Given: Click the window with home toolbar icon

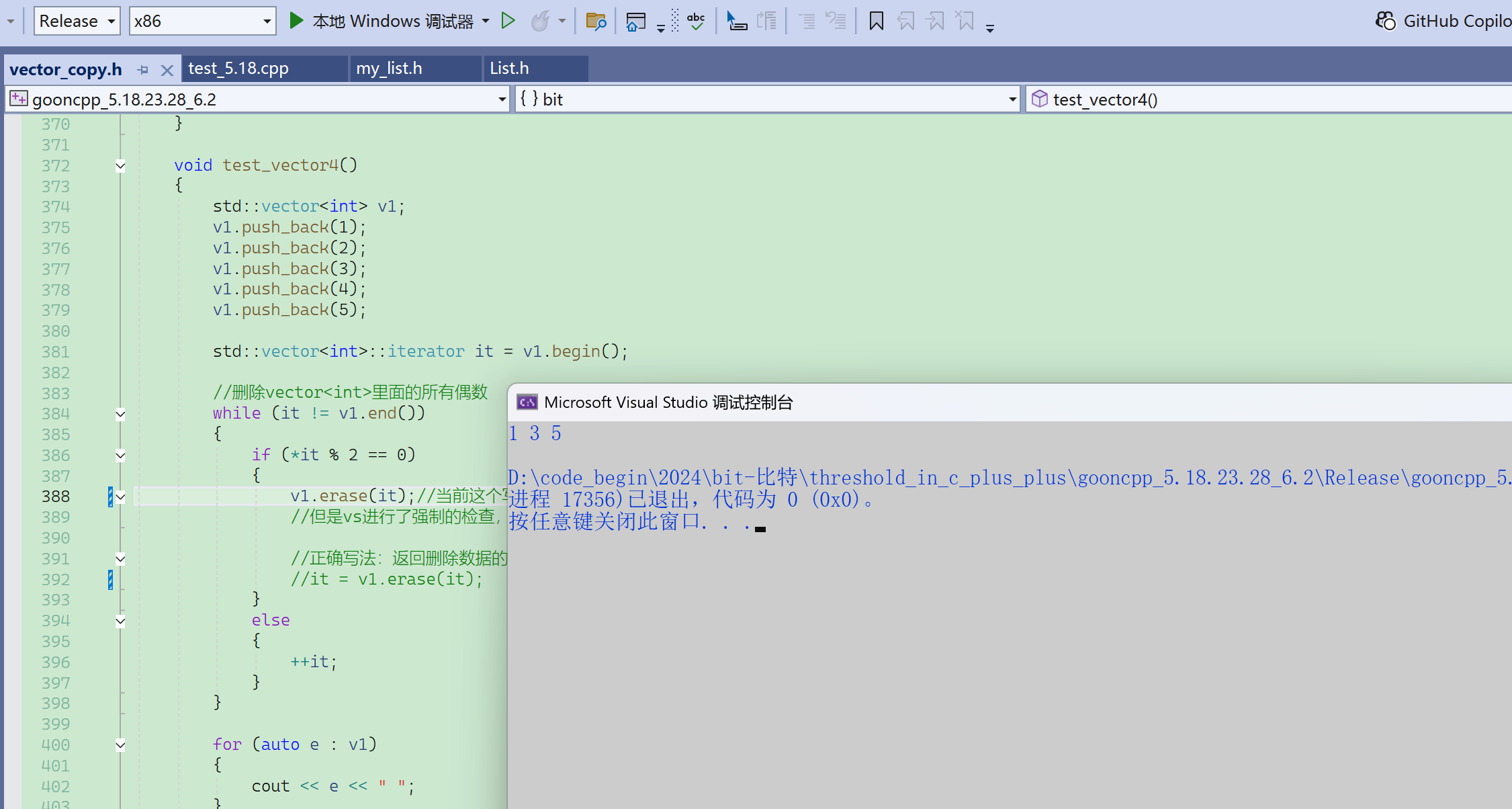Looking at the screenshot, I should (635, 22).
